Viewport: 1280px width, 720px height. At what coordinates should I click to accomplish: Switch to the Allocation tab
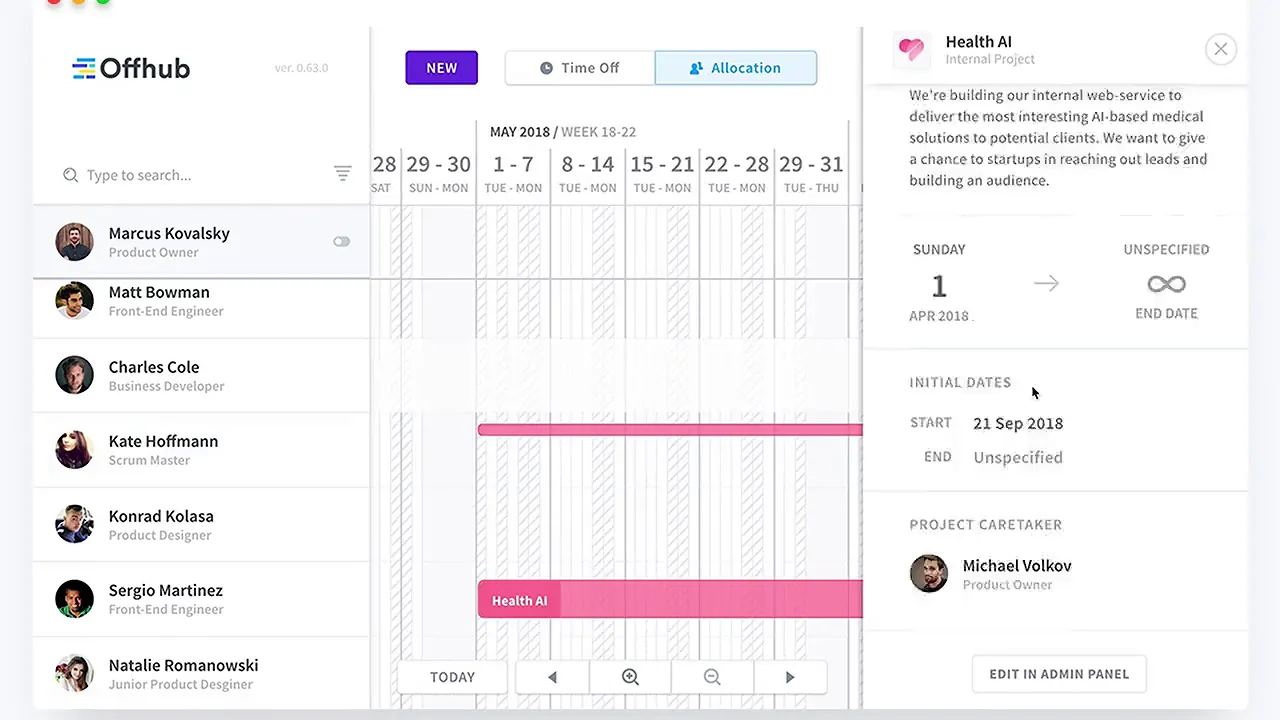pyautogui.click(x=736, y=68)
